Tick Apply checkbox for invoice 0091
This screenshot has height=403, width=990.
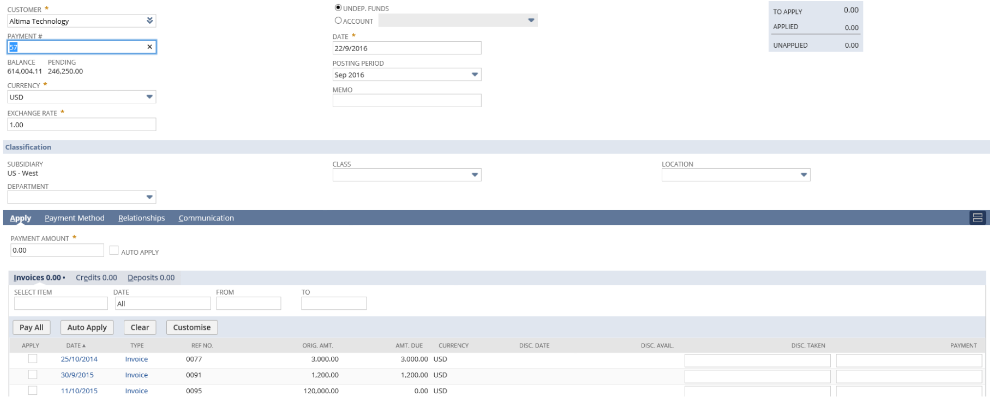(x=32, y=375)
